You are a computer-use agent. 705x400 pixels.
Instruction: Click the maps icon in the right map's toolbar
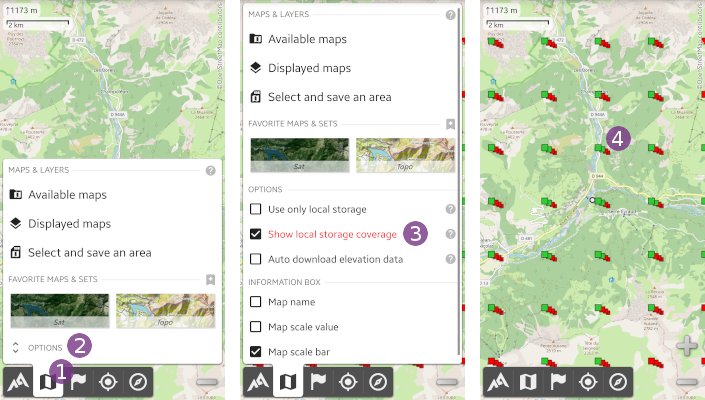click(528, 381)
